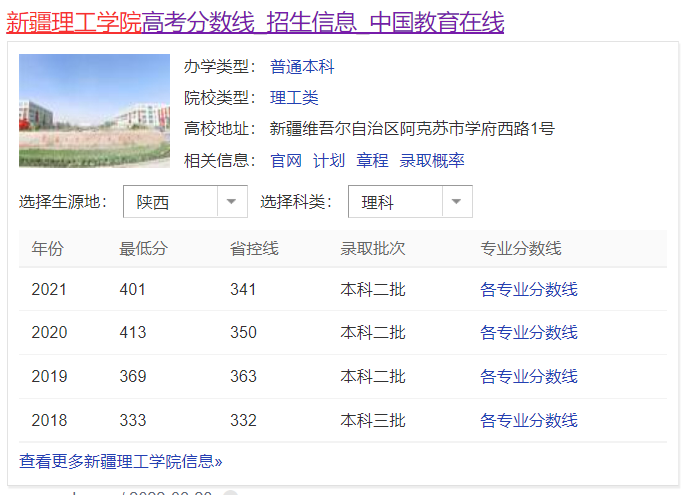Open 各专业分数线 for year 2021

[529, 290]
